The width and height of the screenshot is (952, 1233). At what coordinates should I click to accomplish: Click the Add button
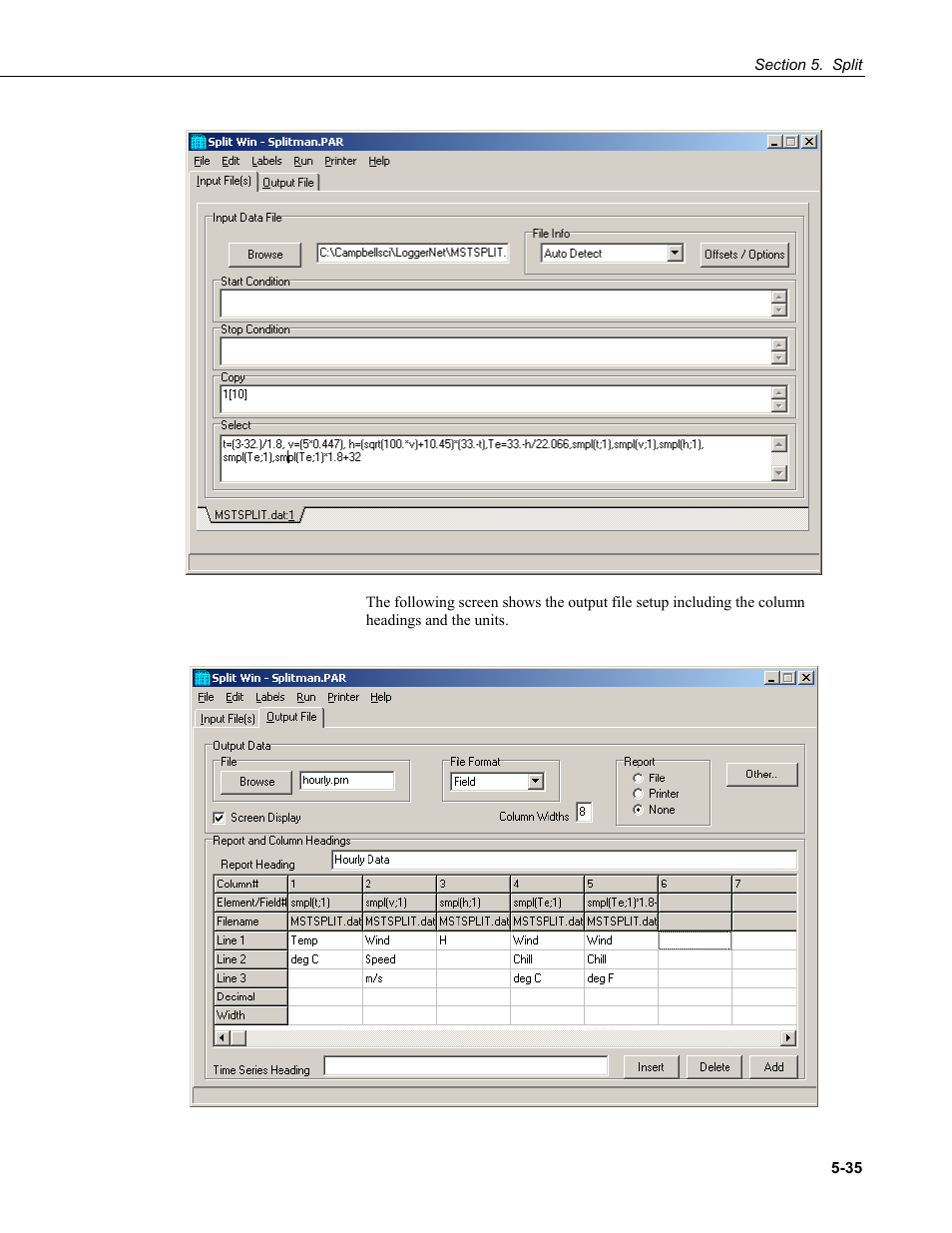point(773,1067)
